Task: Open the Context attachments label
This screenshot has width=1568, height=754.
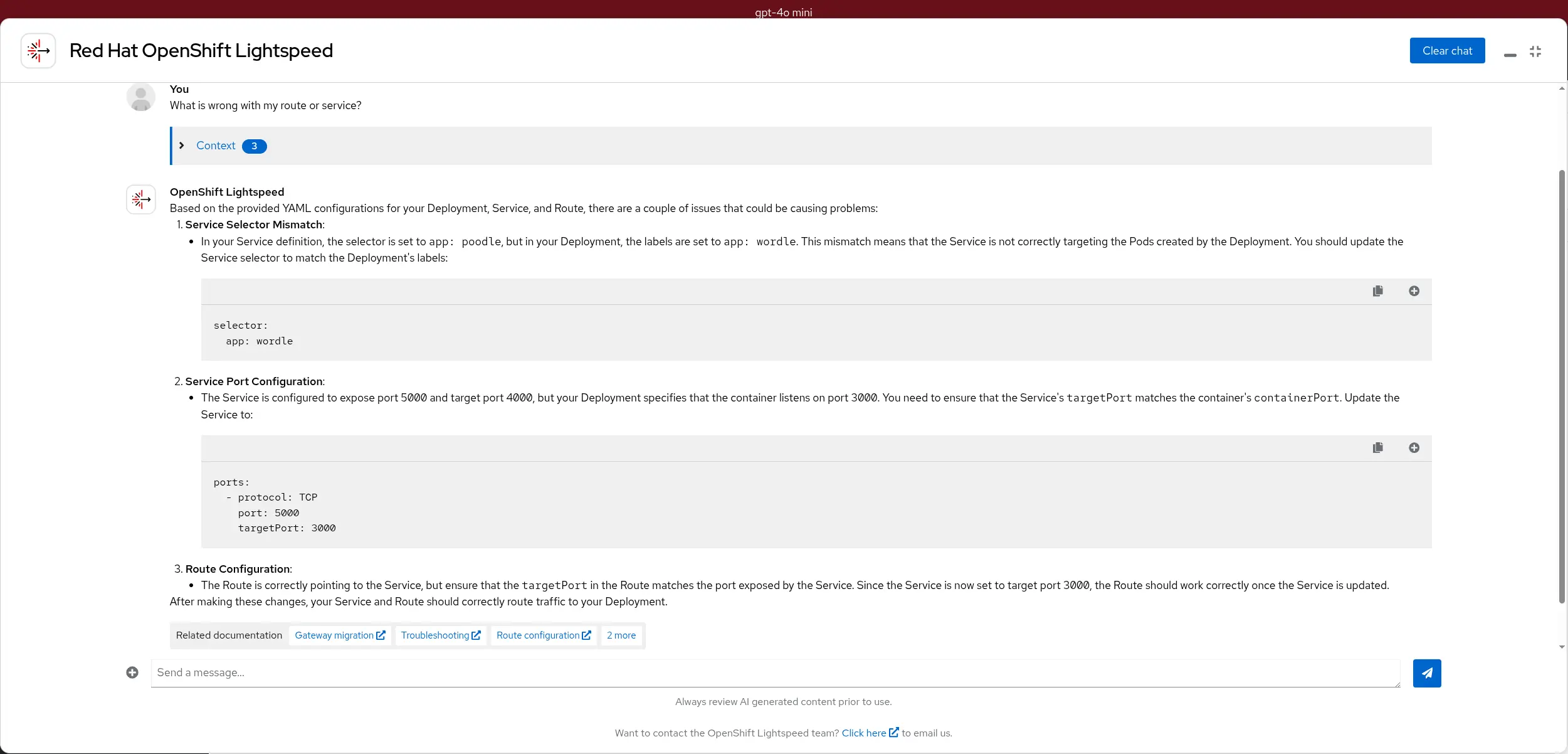Action: (216, 146)
